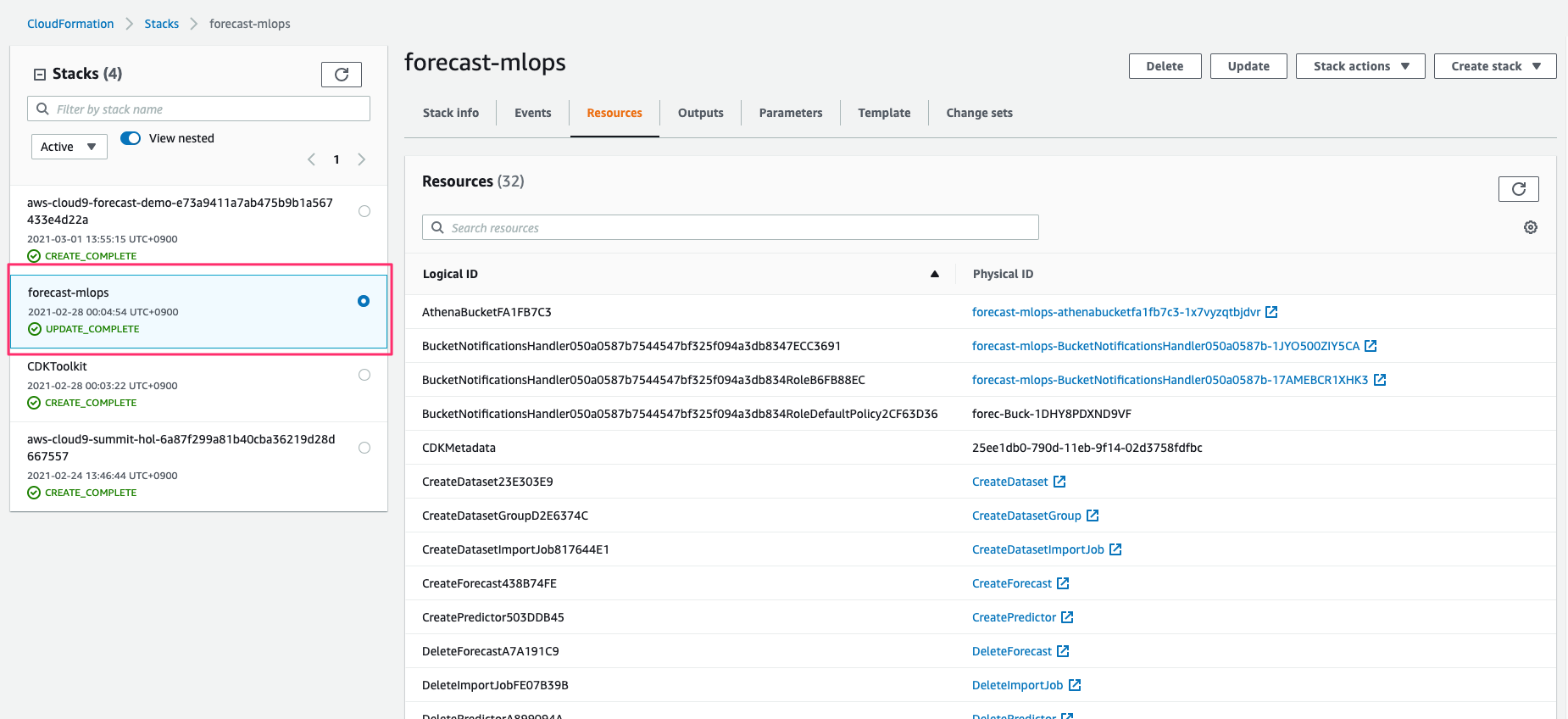Collapse the Stacks panel

click(x=39, y=75)
